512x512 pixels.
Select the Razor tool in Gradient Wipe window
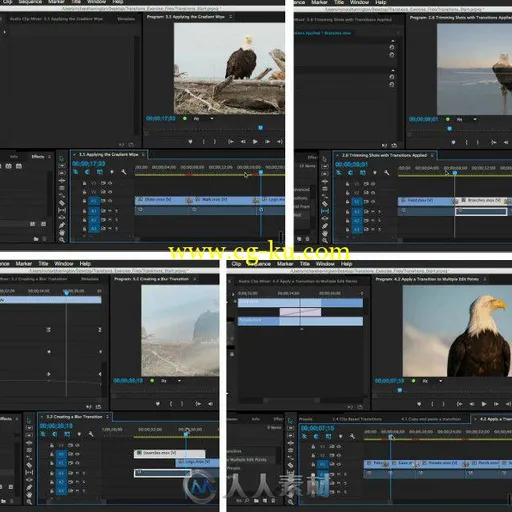(x=62, y=203)
